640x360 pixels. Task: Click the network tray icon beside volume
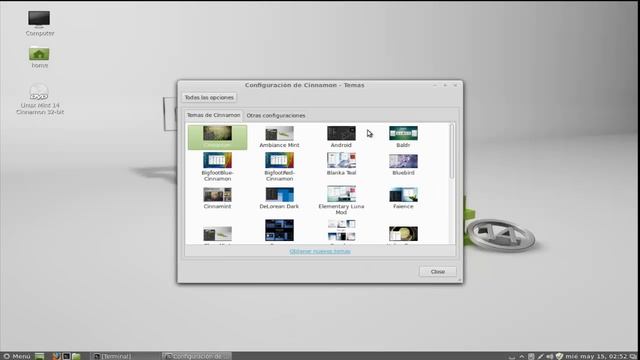540,356
